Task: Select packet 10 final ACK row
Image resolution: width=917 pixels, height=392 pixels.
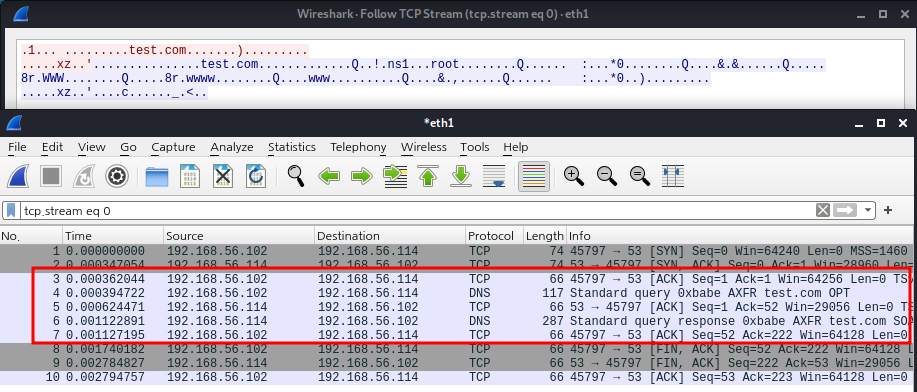Action: [458, 377]
